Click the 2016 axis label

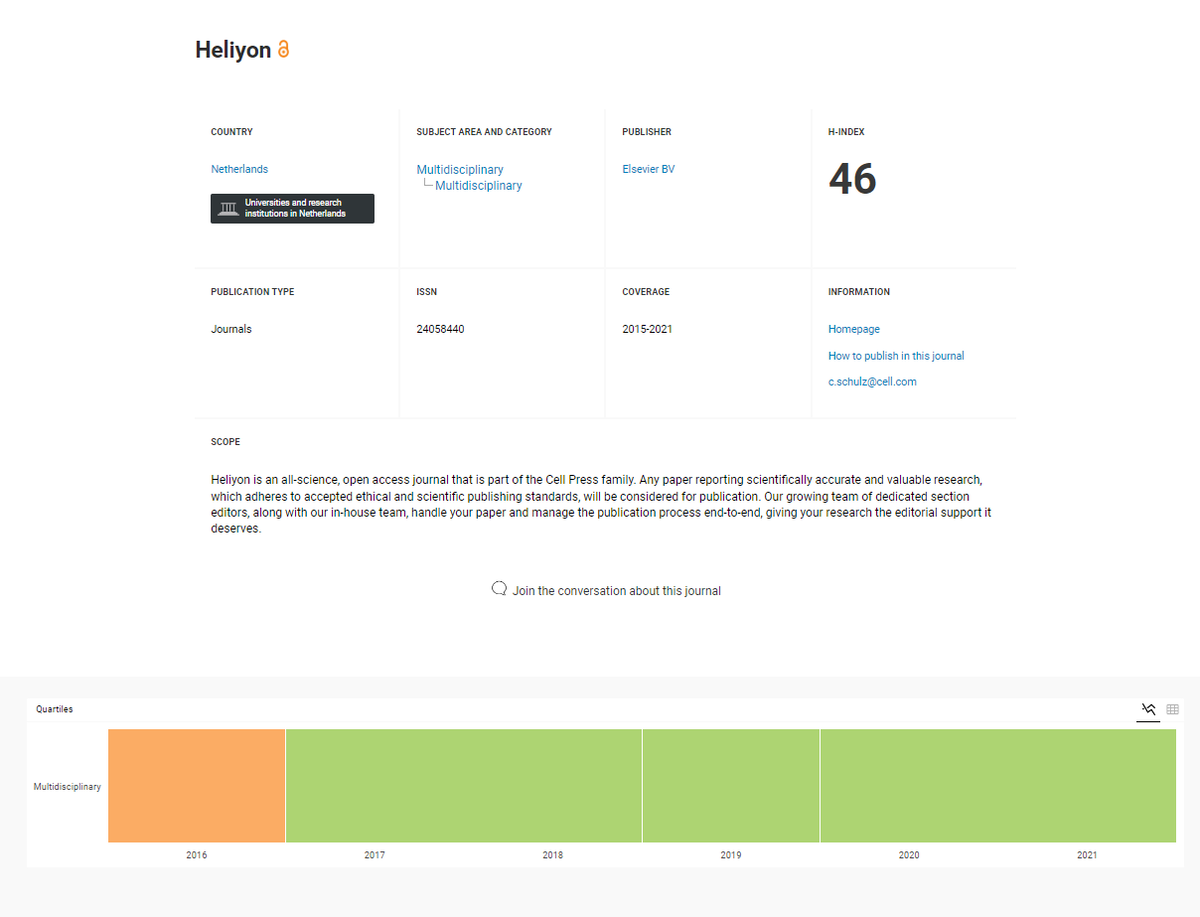point(197,855)
